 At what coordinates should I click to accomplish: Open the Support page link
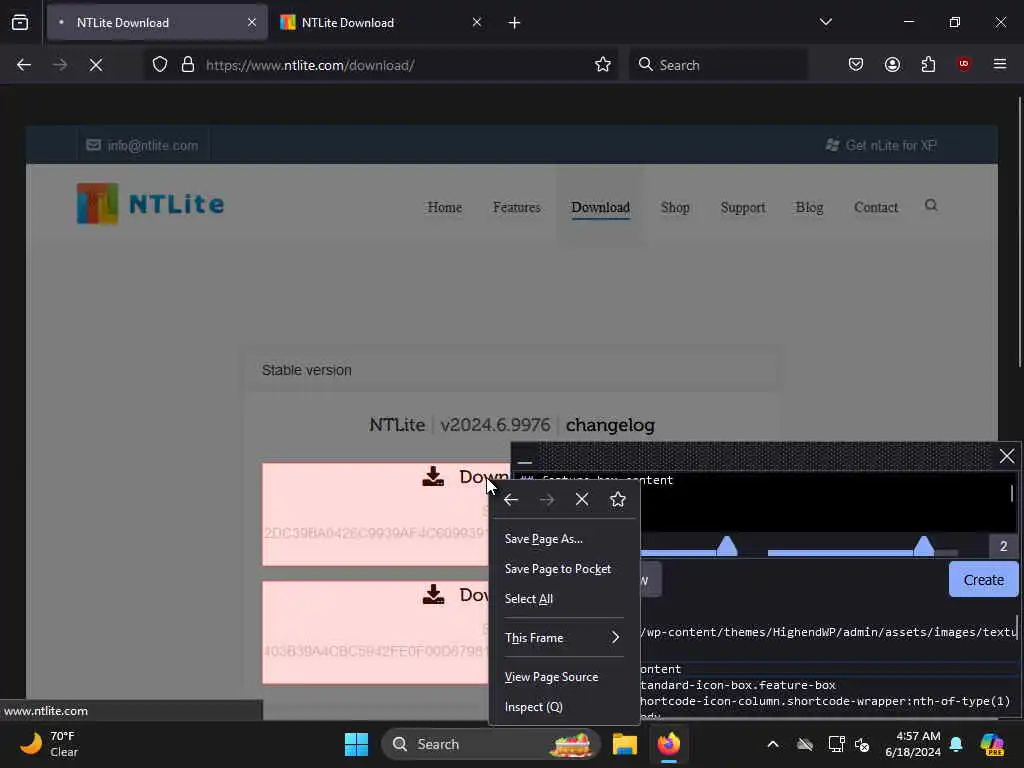[743, 208]
